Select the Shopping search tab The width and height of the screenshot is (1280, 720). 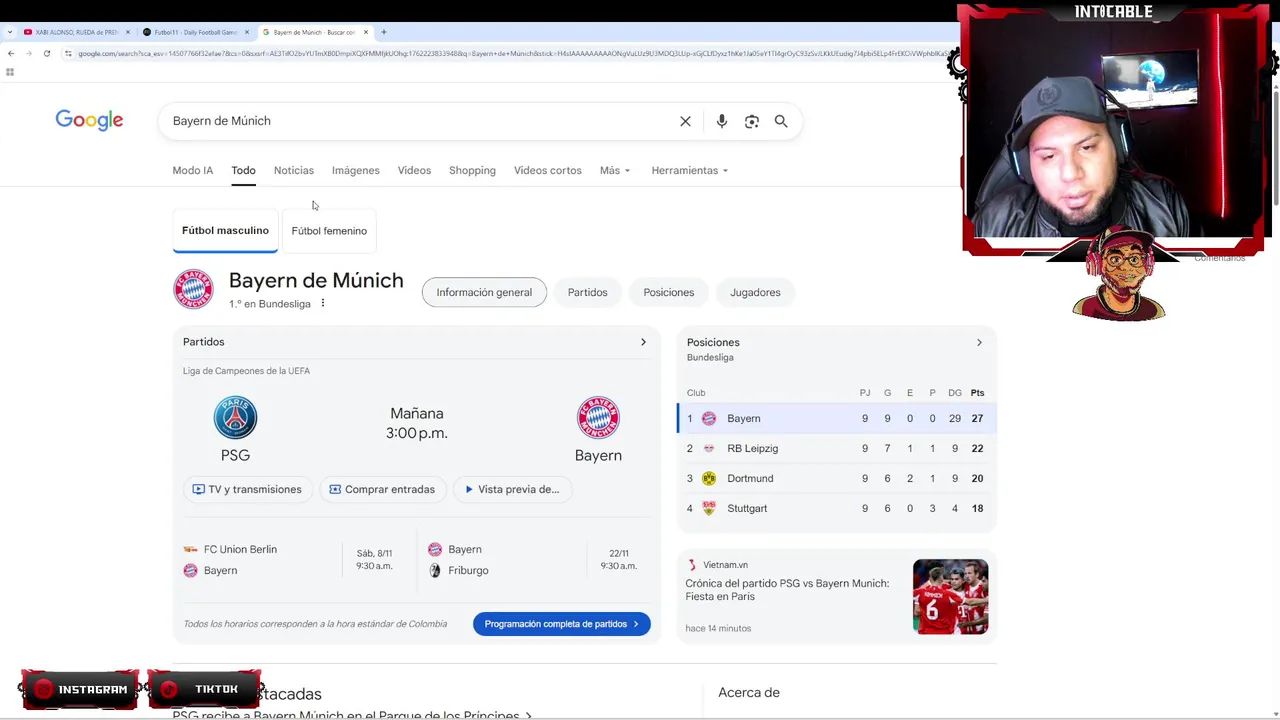point(472,170)
